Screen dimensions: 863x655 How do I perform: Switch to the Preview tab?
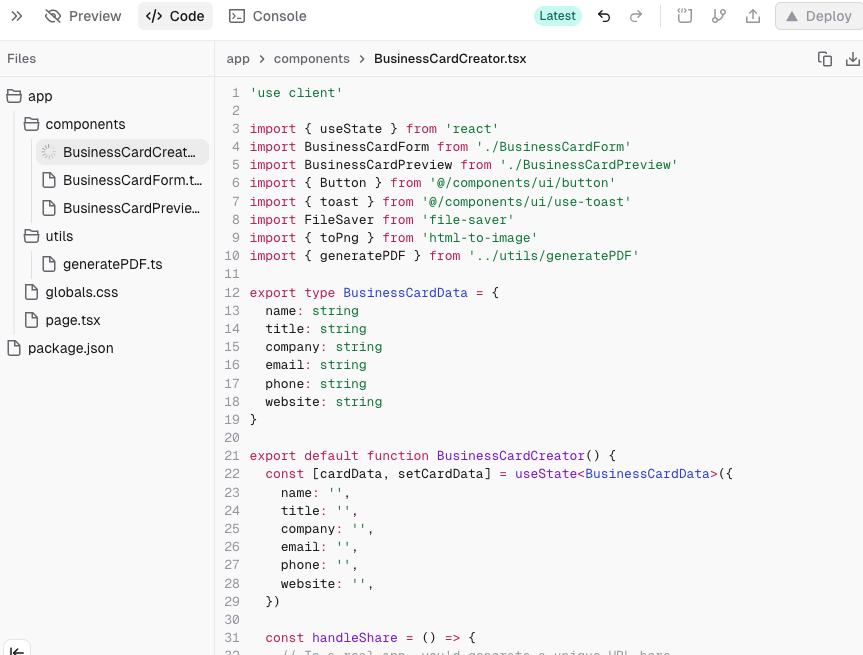click(83, 16)
